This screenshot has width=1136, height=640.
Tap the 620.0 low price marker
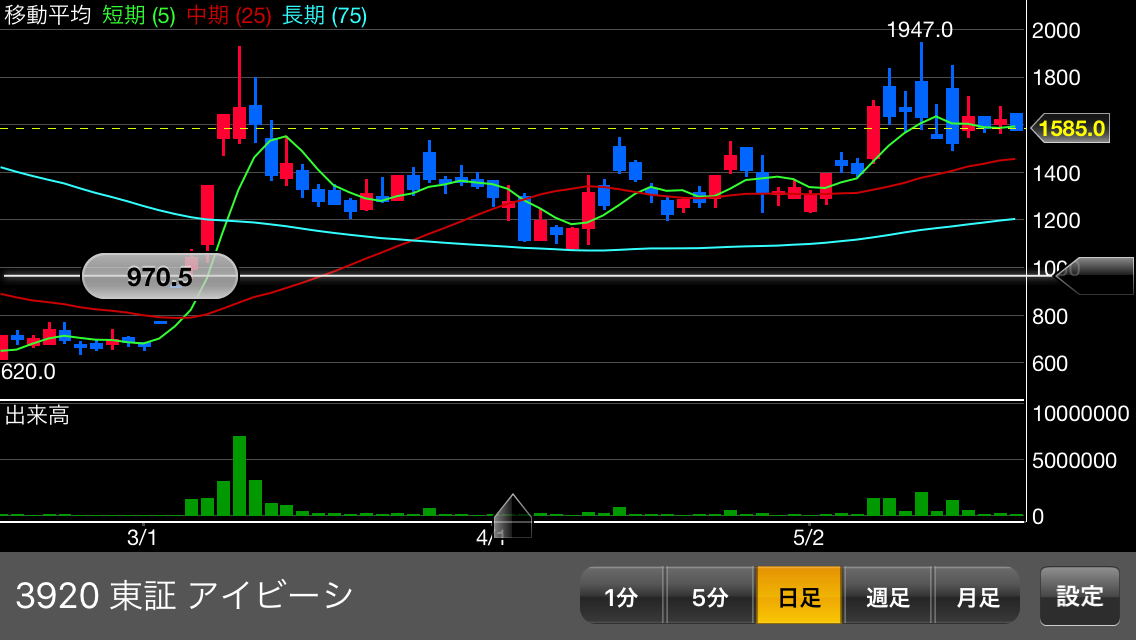coord(28,372)
